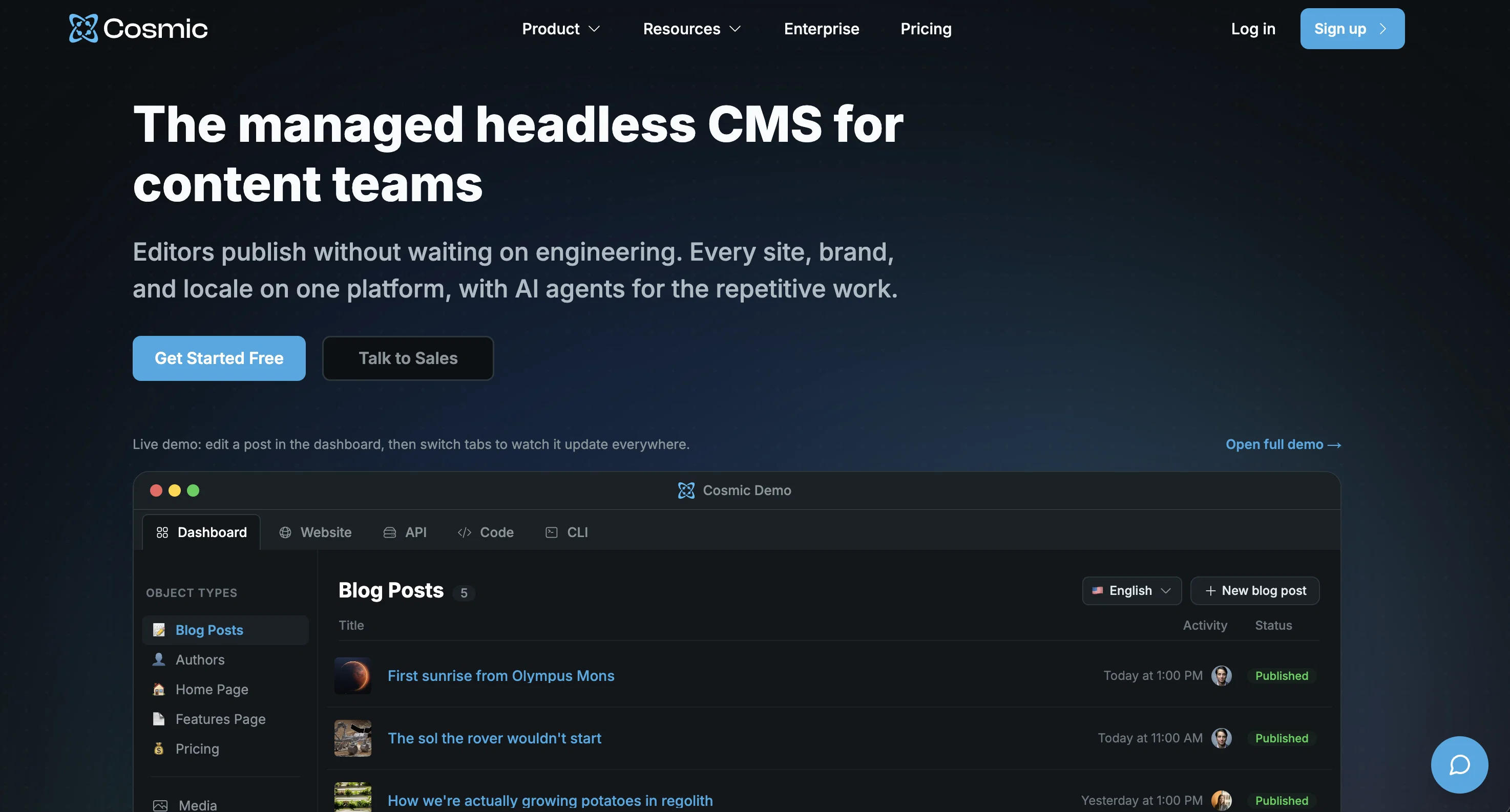Viewport: 1510px width, 812px height.
Task: Click the author avatar on Olympus Mons row
Action: (1221, 675)
